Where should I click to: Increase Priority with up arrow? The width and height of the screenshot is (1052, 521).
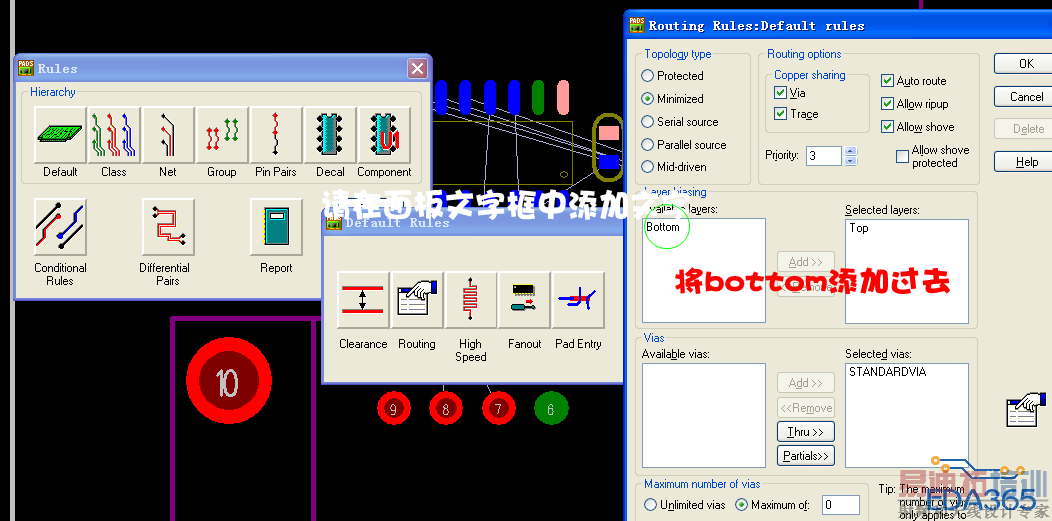(x=851, y=151)
